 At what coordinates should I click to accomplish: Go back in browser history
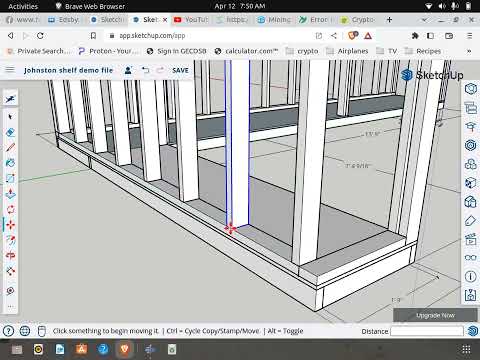pos(11,35)
